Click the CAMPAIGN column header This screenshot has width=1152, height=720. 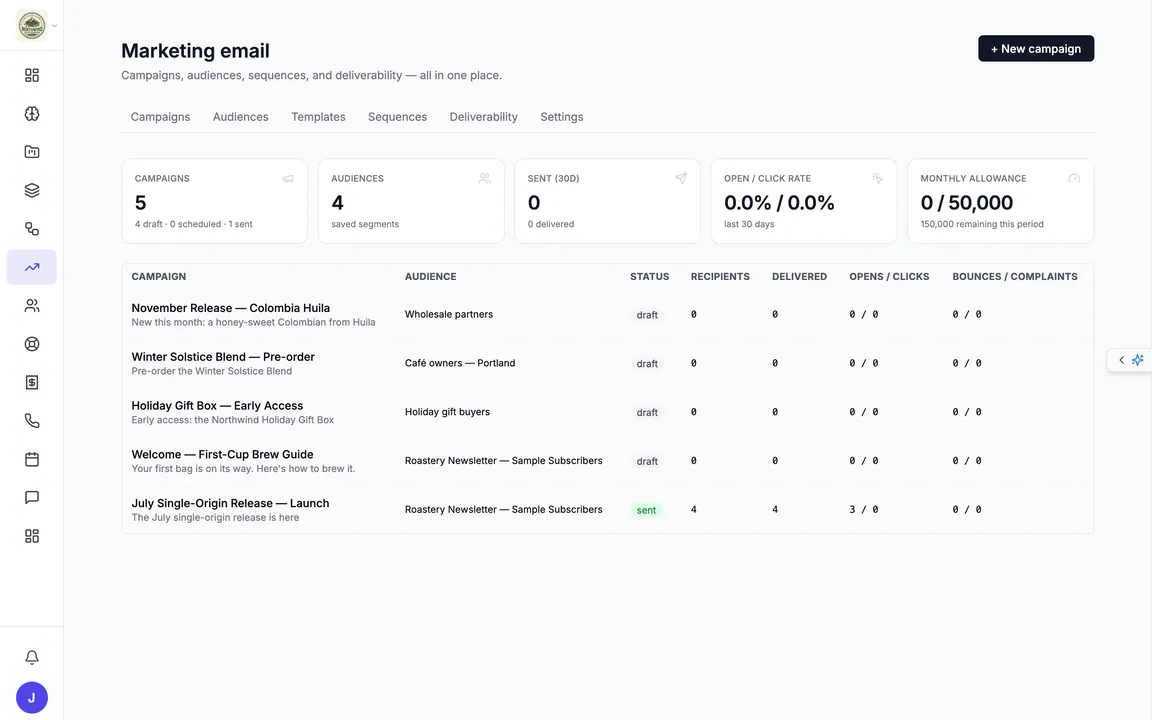159,277
